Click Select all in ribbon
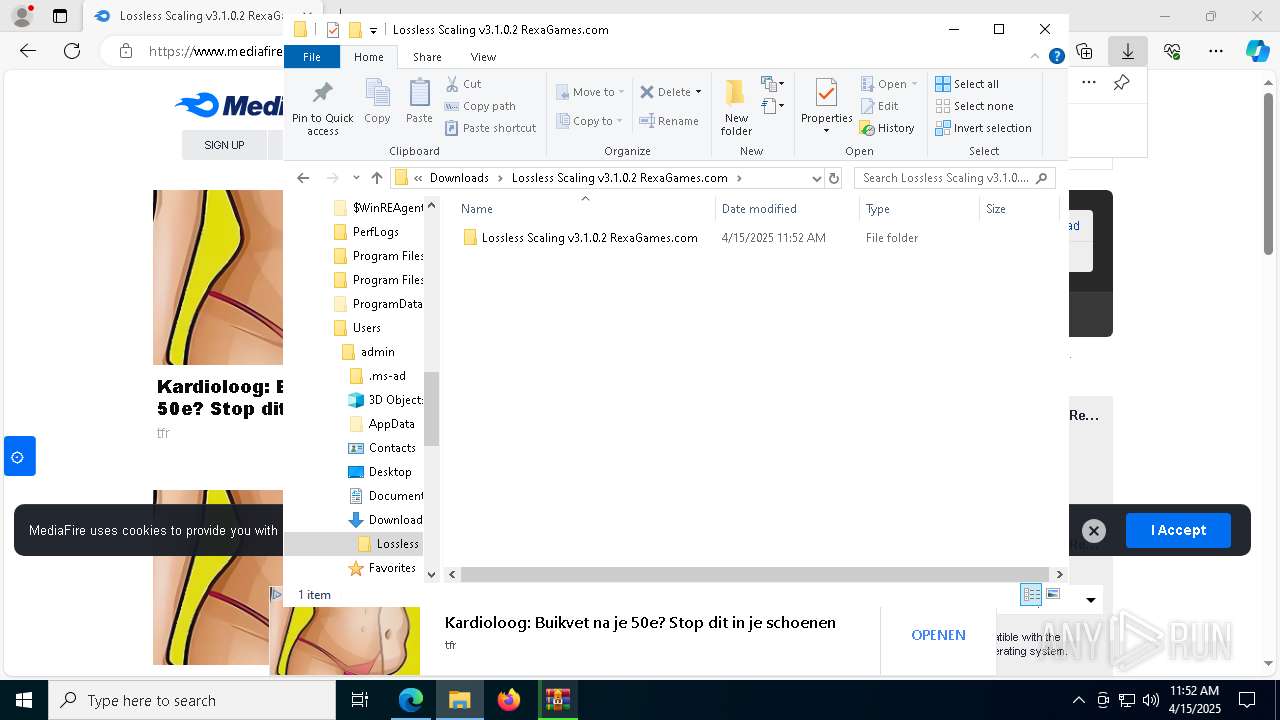This screenshot has height=720, width=1280. tap(967, 84)
